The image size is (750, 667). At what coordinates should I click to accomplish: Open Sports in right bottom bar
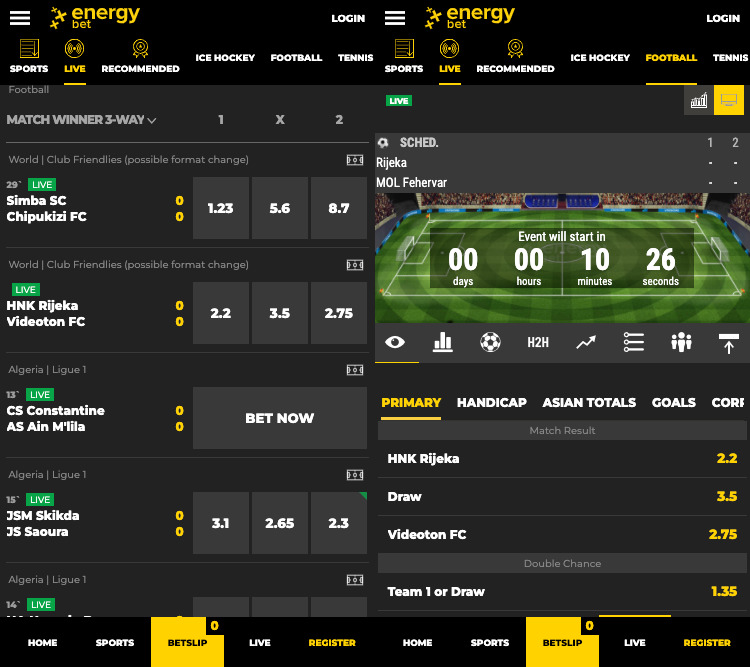(x=490, y=643)
